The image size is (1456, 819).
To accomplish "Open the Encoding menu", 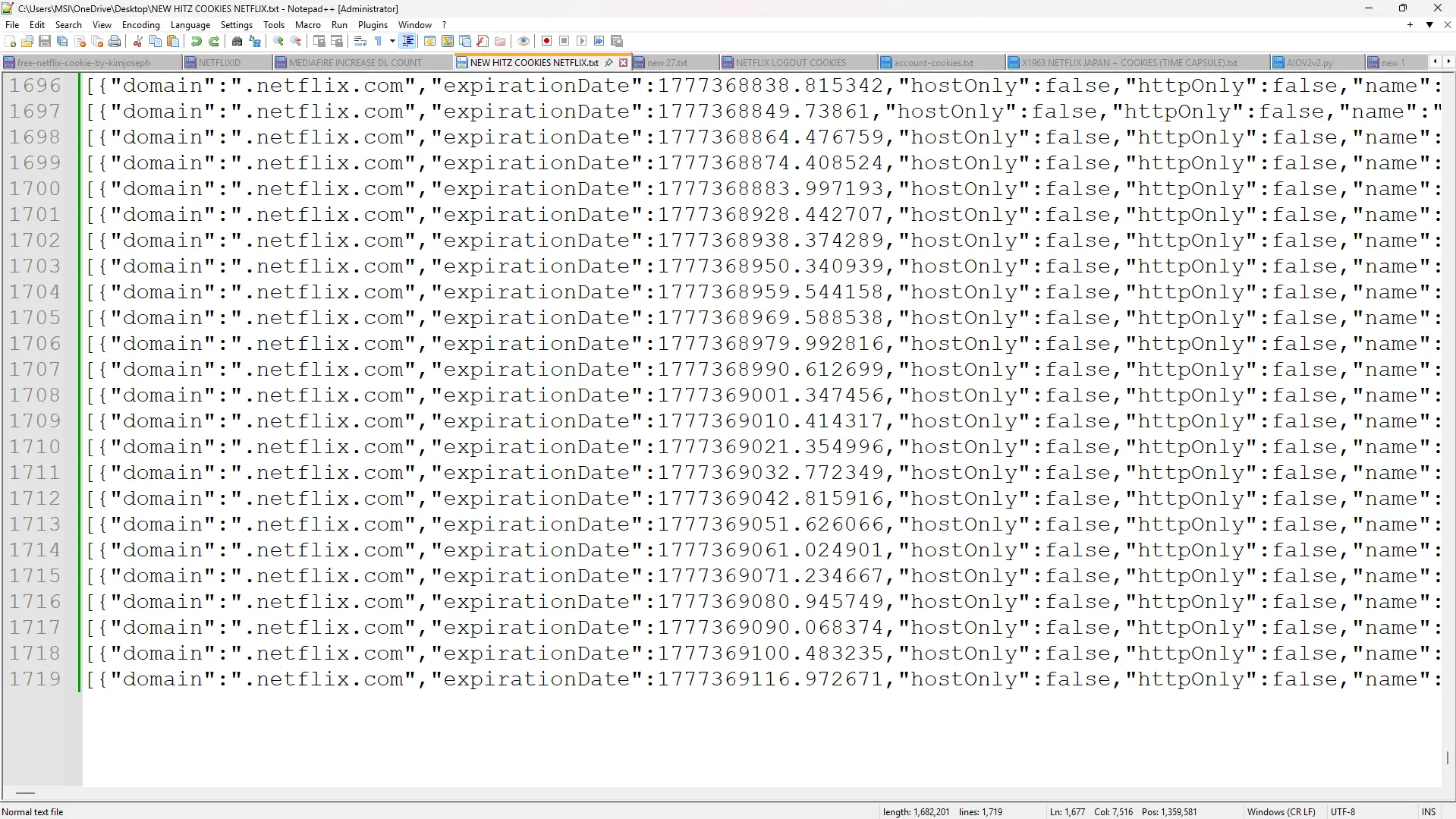I will [x=141, y=25].
